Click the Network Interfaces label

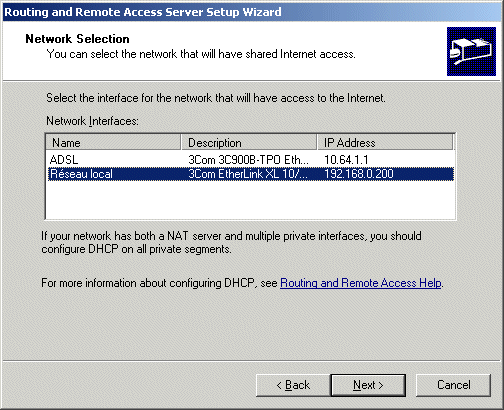(x=92, y=121)
